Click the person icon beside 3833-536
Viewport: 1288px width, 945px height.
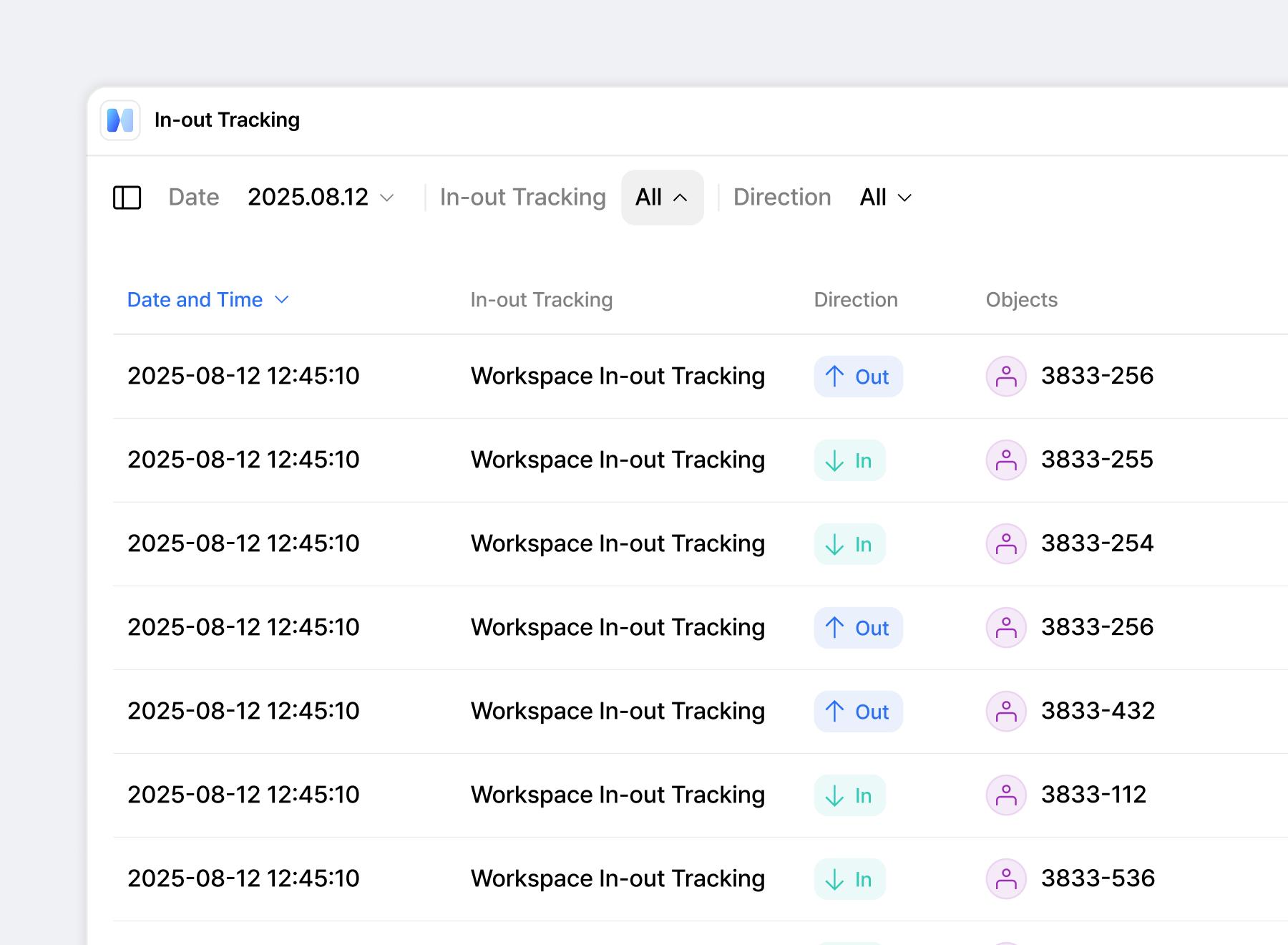point(1006,878)
